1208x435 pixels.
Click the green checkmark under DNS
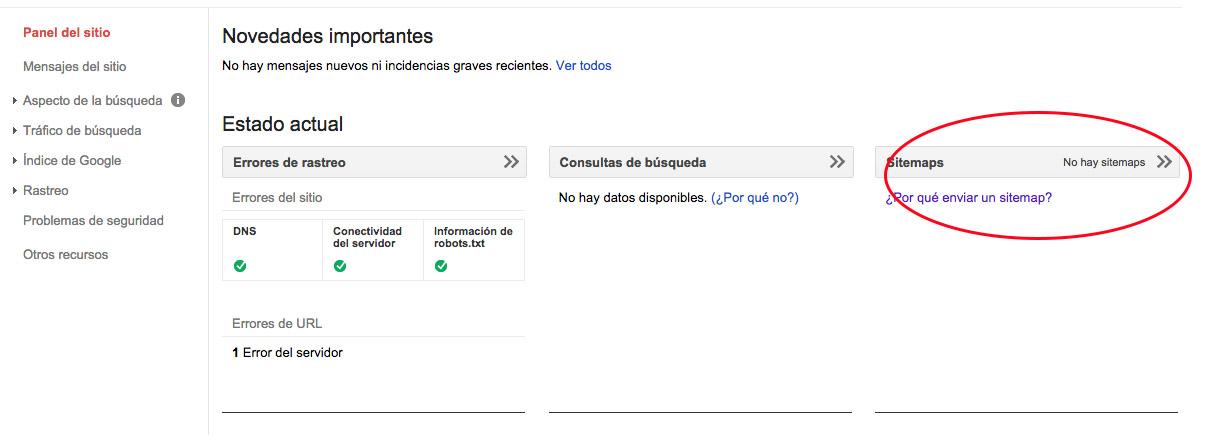coord(240,266)
